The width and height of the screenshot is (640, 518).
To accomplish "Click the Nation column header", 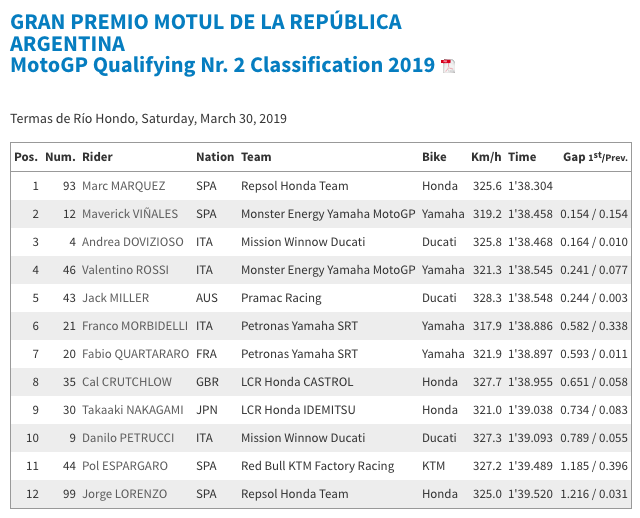I will coord(215,157).
